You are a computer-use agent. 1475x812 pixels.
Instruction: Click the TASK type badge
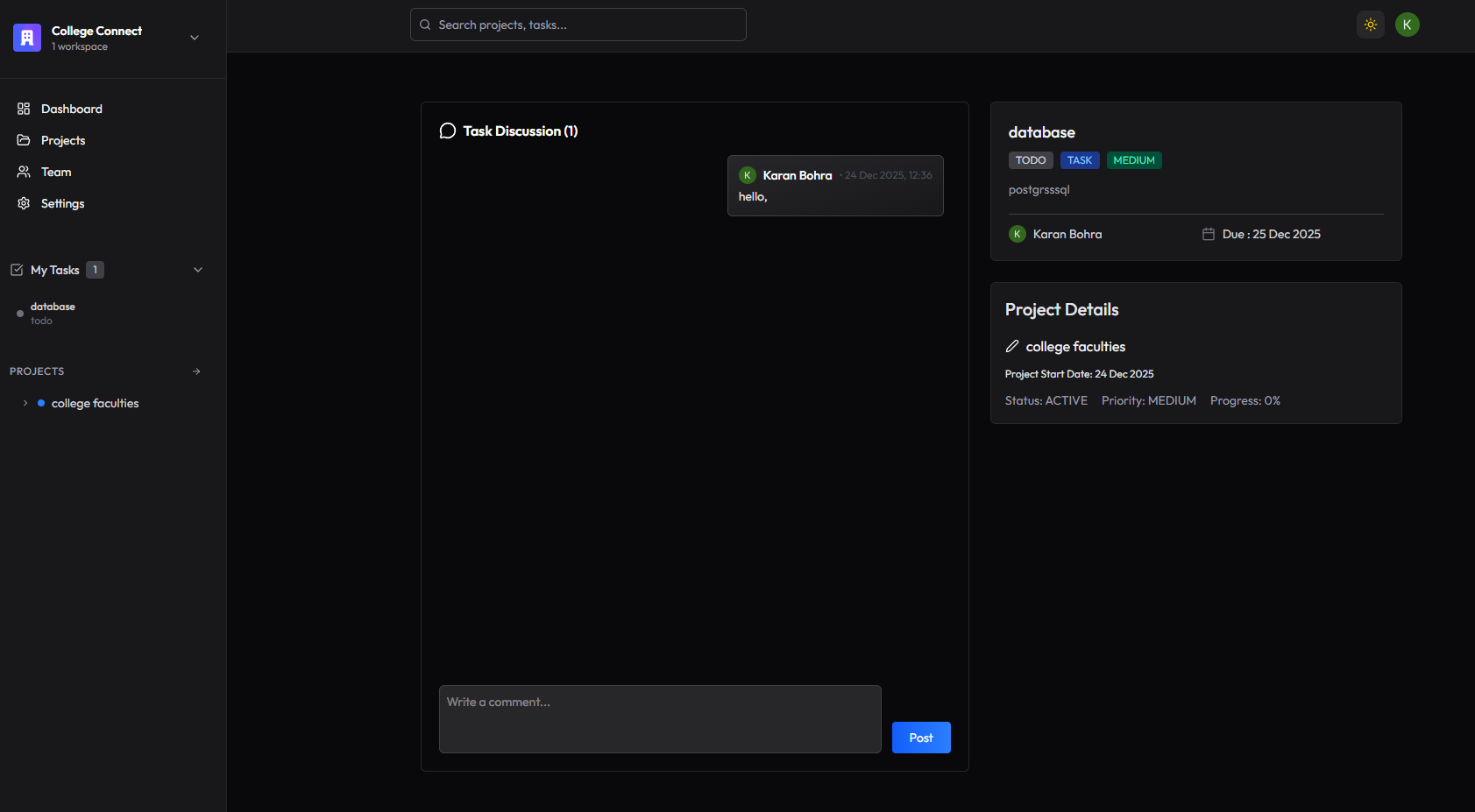1080,160
